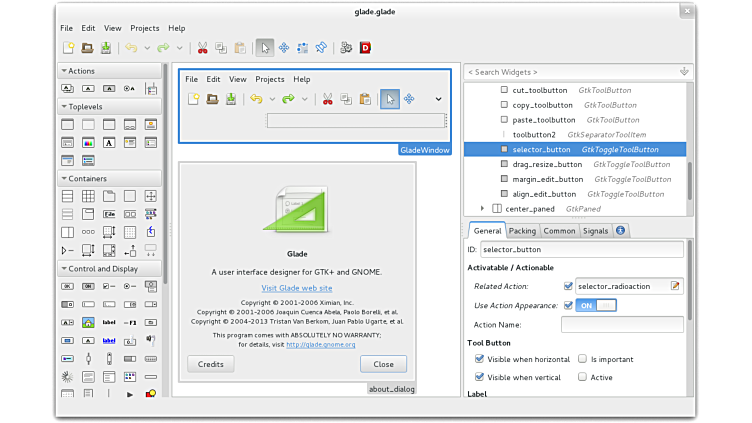Enable the Is important checkbox
This screenshot has height=423, width=752.
[x=582, y=359]
